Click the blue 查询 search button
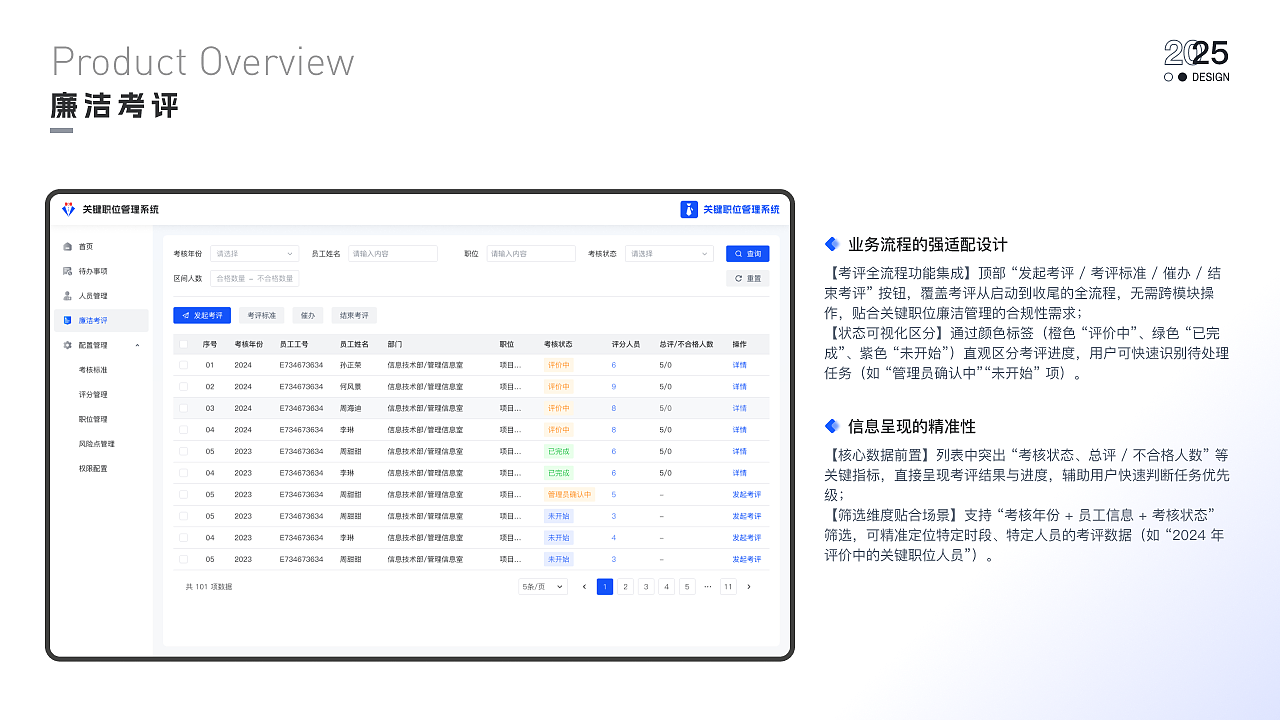The height and width of the screenshot is (720, 1280). coord(747,253)
